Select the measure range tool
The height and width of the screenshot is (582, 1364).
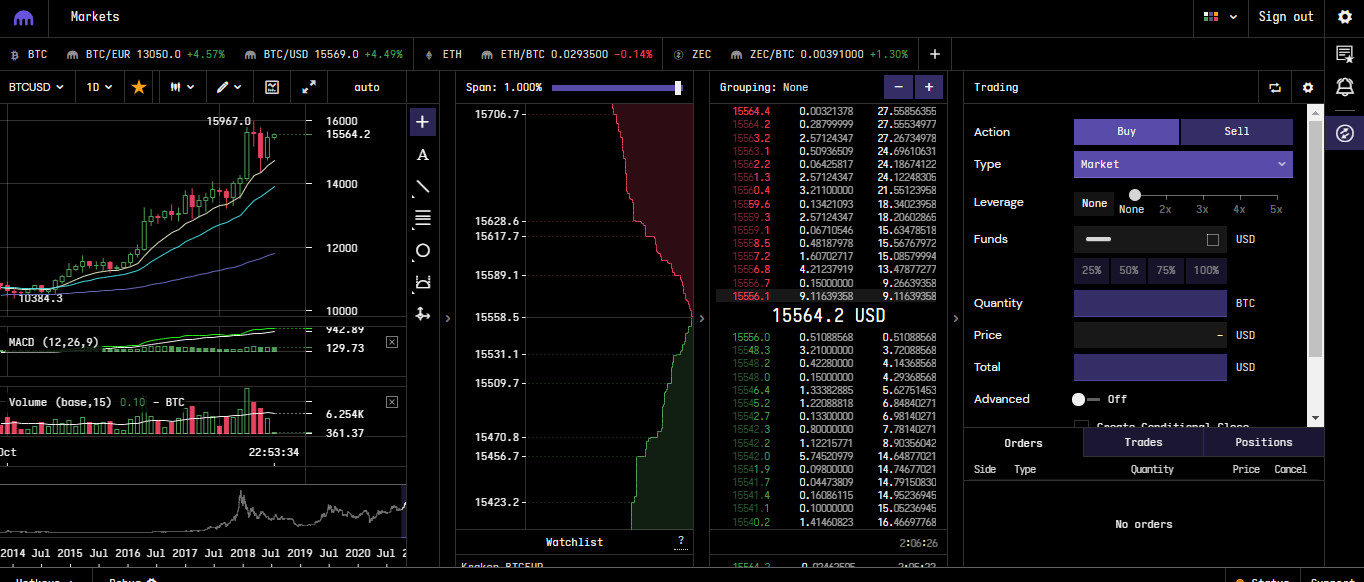[422, 282]
